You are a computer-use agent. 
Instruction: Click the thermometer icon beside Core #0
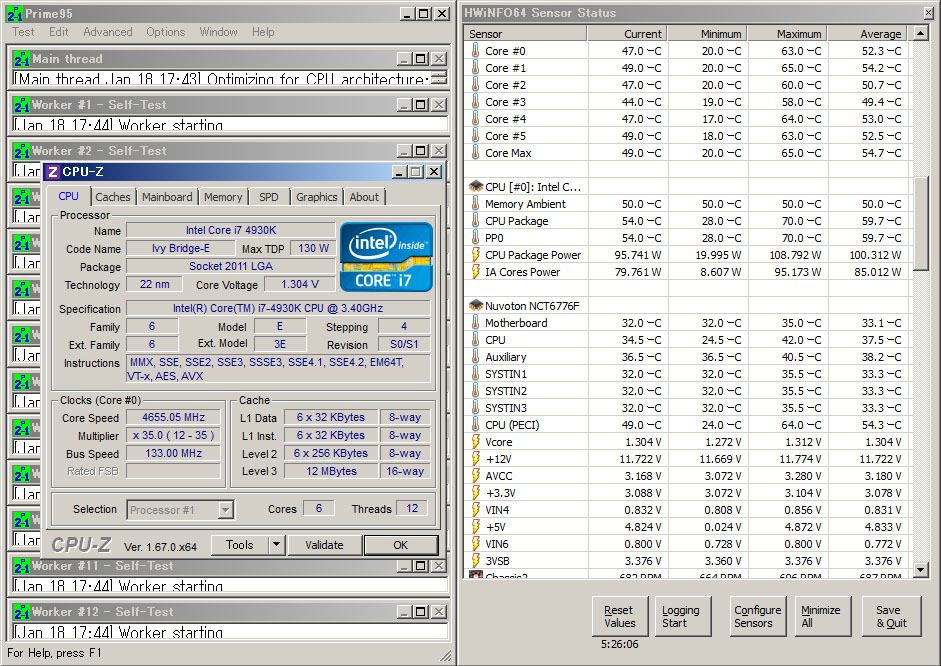click(475, 51)
